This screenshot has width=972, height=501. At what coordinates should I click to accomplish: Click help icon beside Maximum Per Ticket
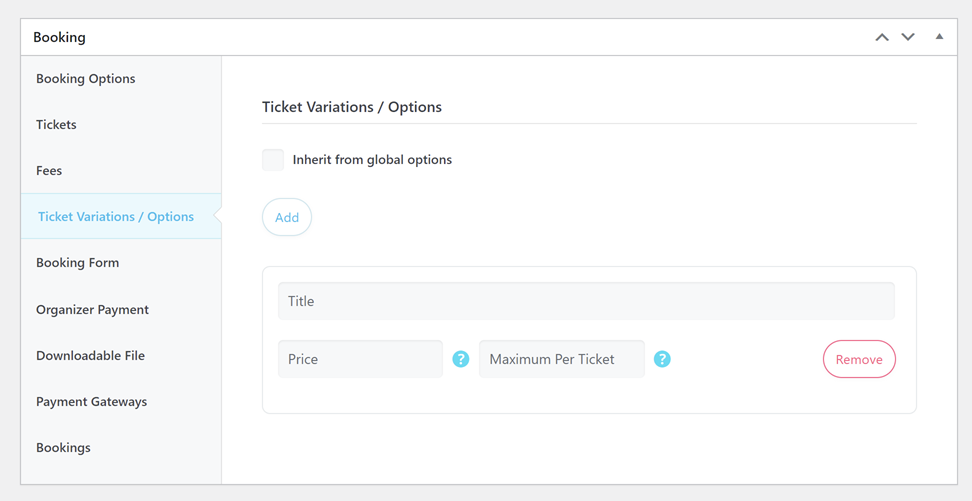[662, 359]
